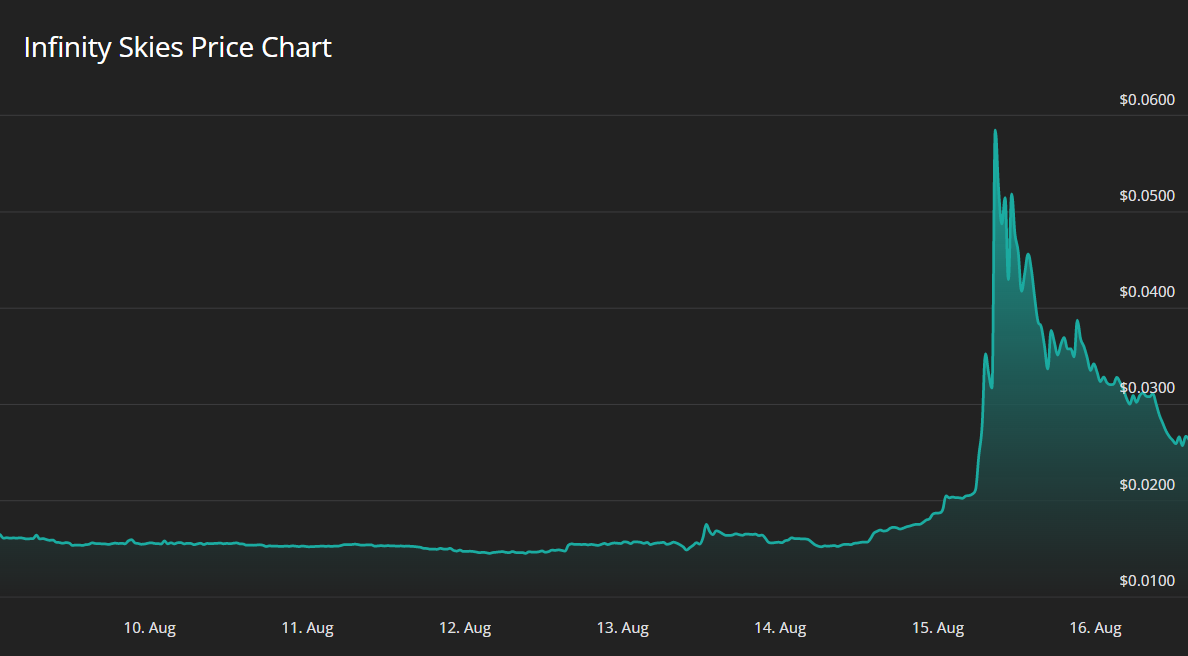Click the 13. Aug date label
Screen dimensions: 1188x656
point(622,628)
